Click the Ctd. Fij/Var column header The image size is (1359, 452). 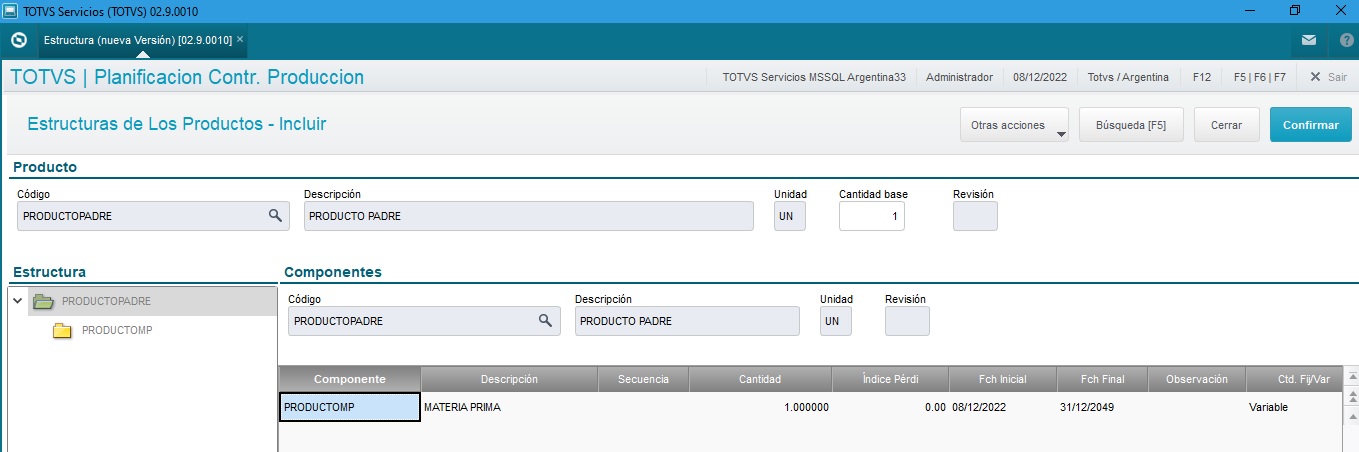1294,379
